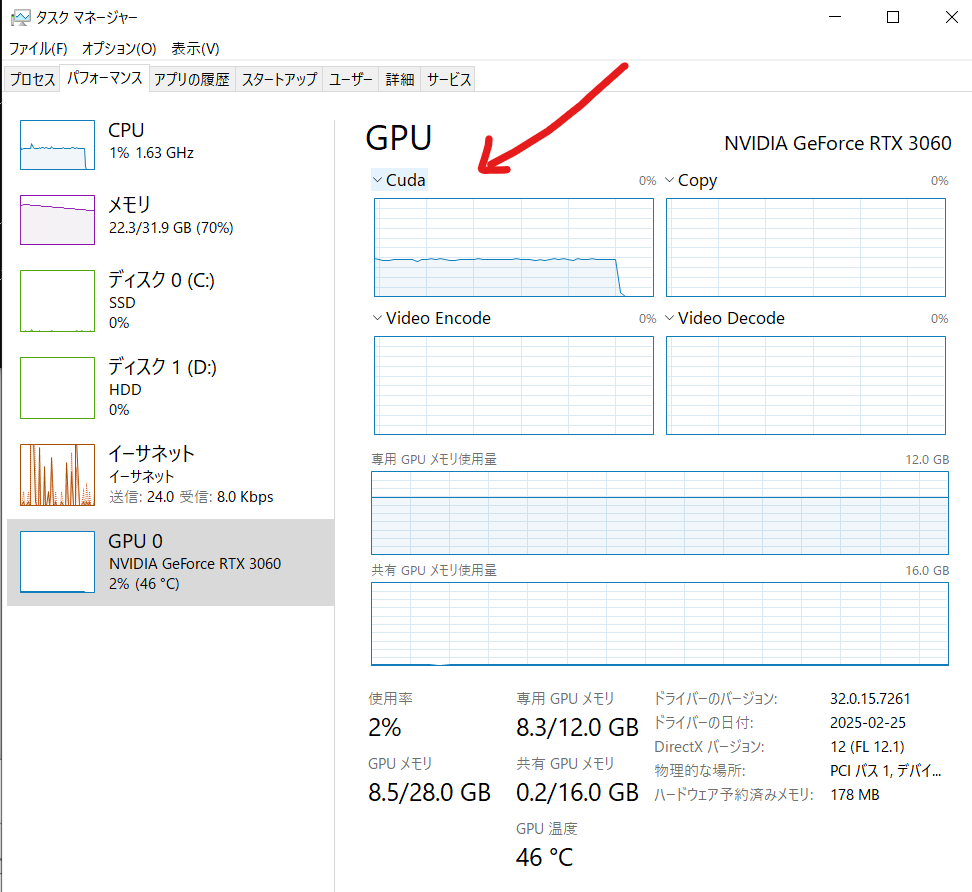Screen dimensions: 972x892
Task: Switch to the サービス tab
Action: pyautogui.click(x=448, y=79)
